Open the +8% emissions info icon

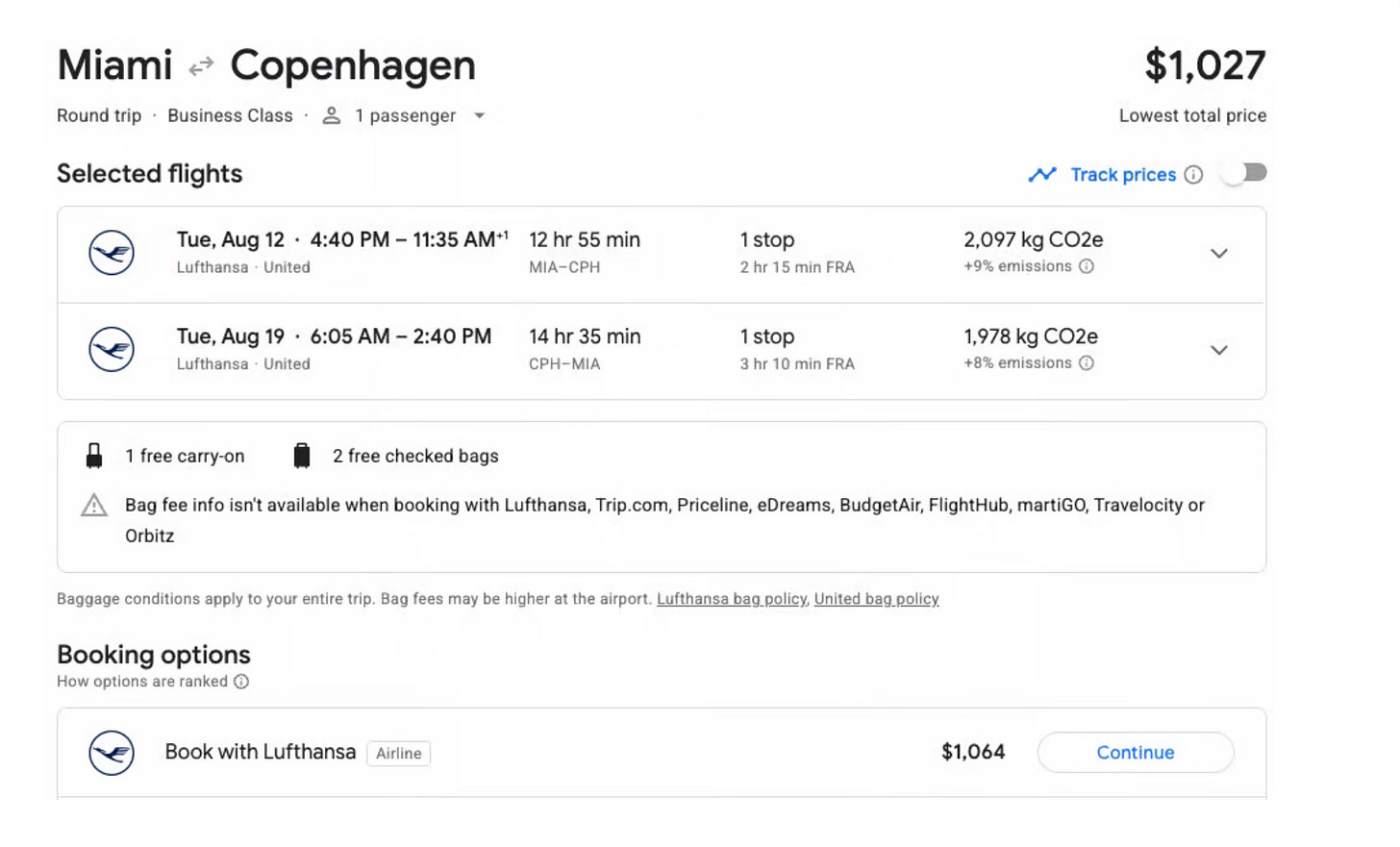point(1087,362)
